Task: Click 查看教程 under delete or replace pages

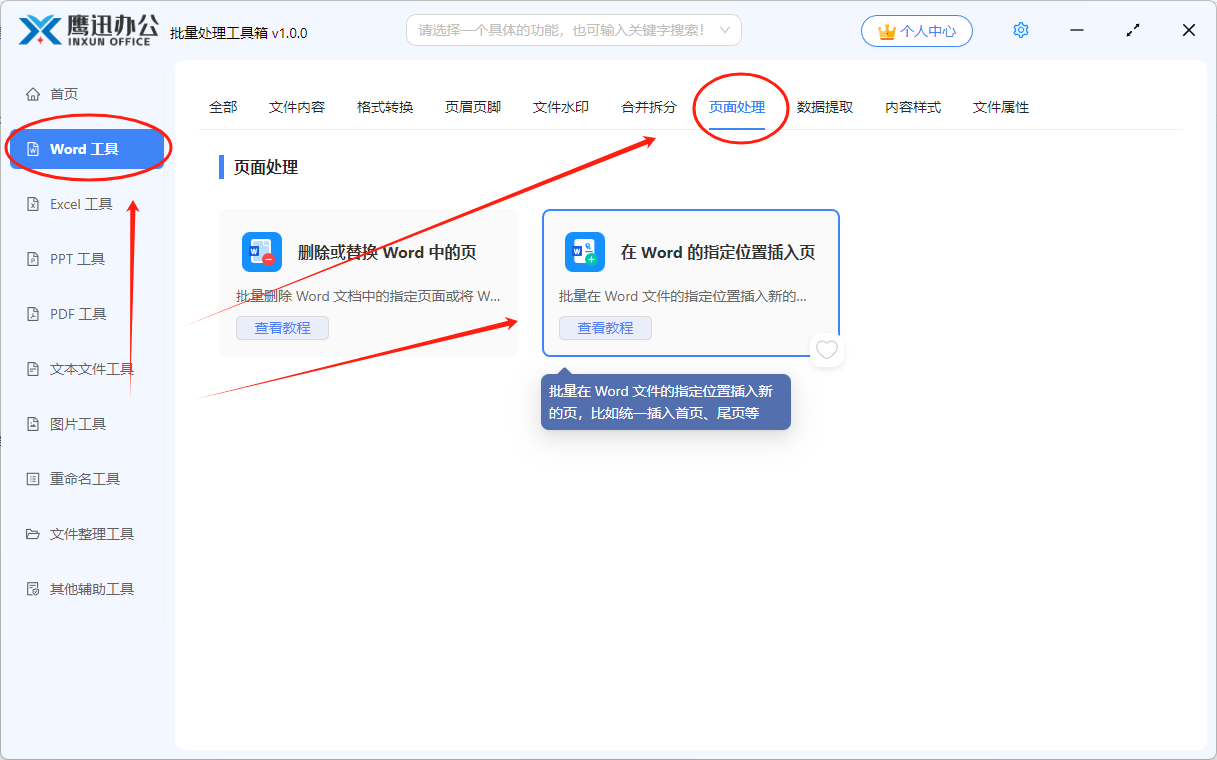Action: [x=282, y=328]
